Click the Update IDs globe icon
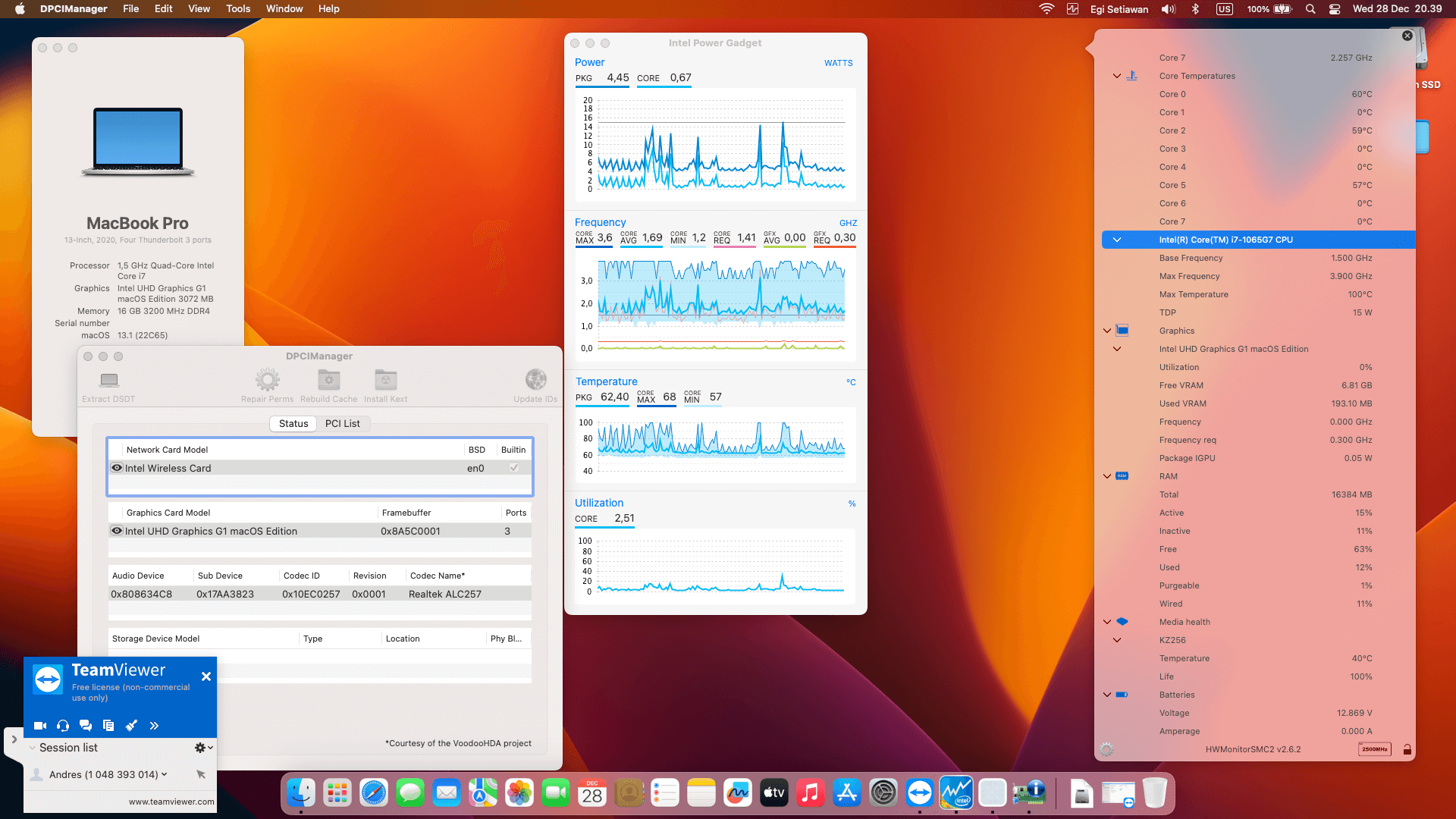Viewport: 1456px width, 819px height. pyautogui.click(x=535, y=379)
